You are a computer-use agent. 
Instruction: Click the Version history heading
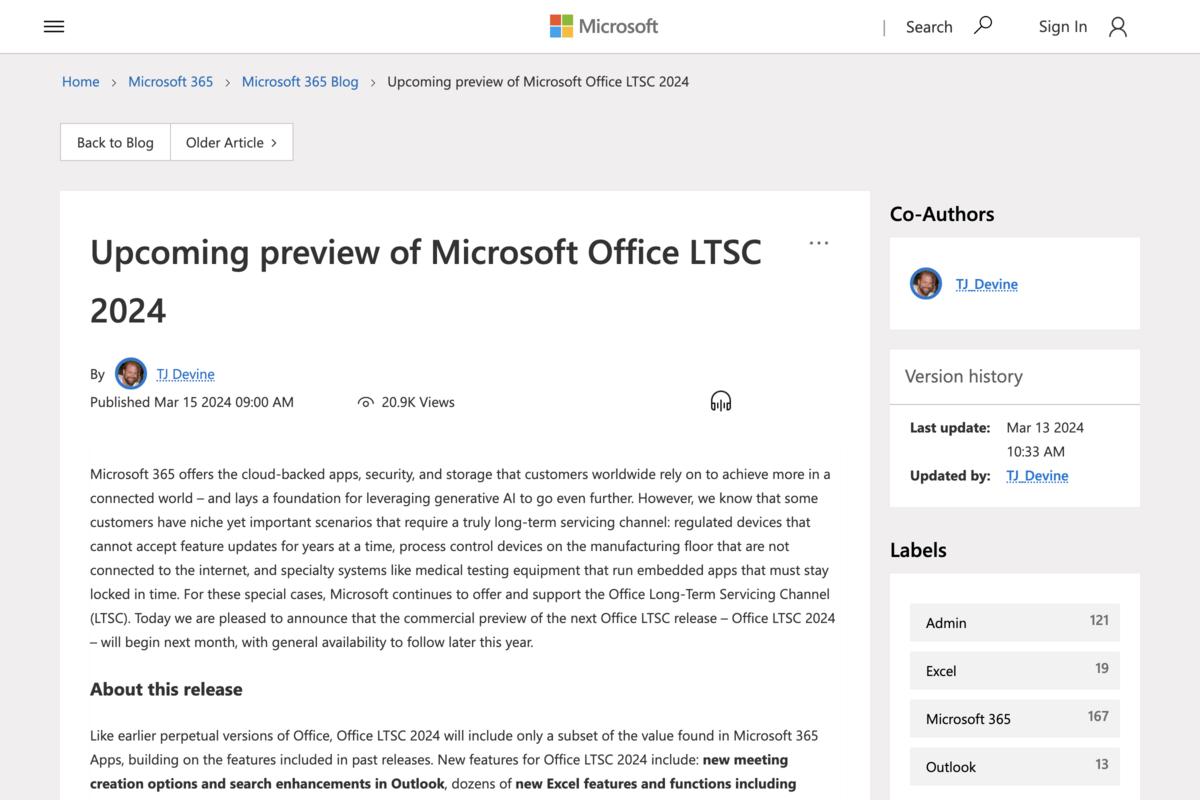[964, 376]
